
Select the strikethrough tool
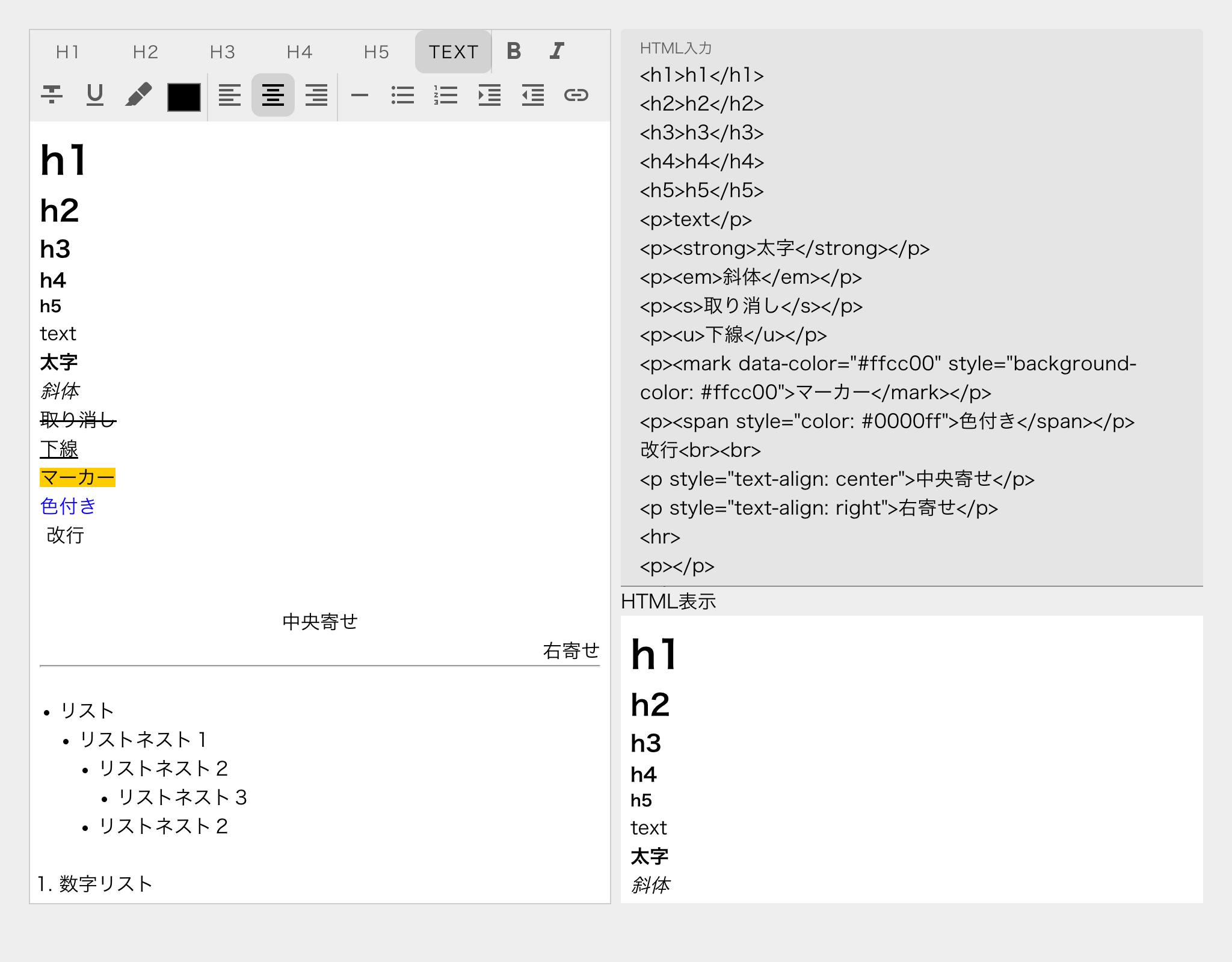coord(51,94)
